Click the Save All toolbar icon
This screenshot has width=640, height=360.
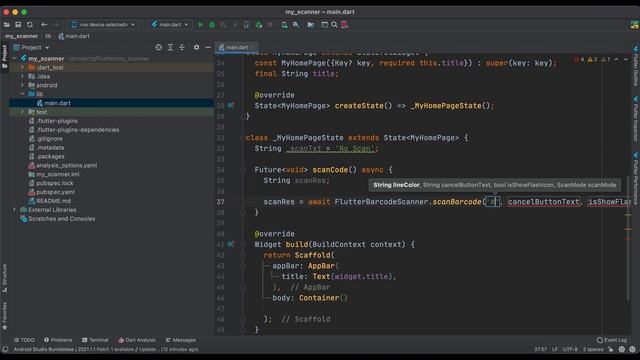tap(18, 24)
